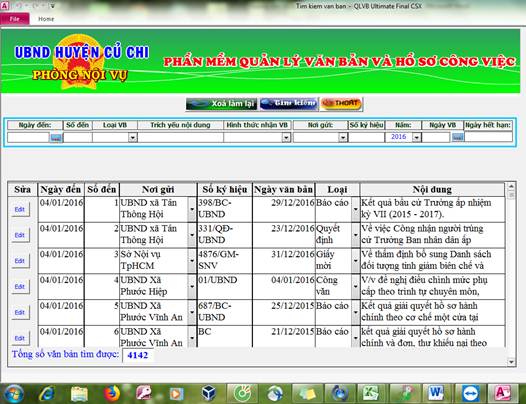Expand Hình thức nhận VB dropdown
The height and width of the screenshot is (404, 526).
click(x=286, y=138)
